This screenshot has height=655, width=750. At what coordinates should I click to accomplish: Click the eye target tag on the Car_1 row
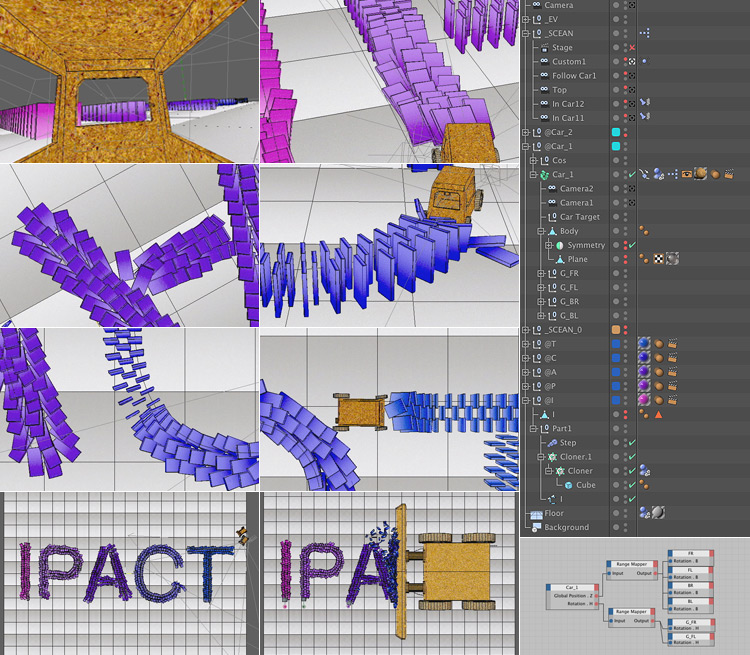[687, 174]
